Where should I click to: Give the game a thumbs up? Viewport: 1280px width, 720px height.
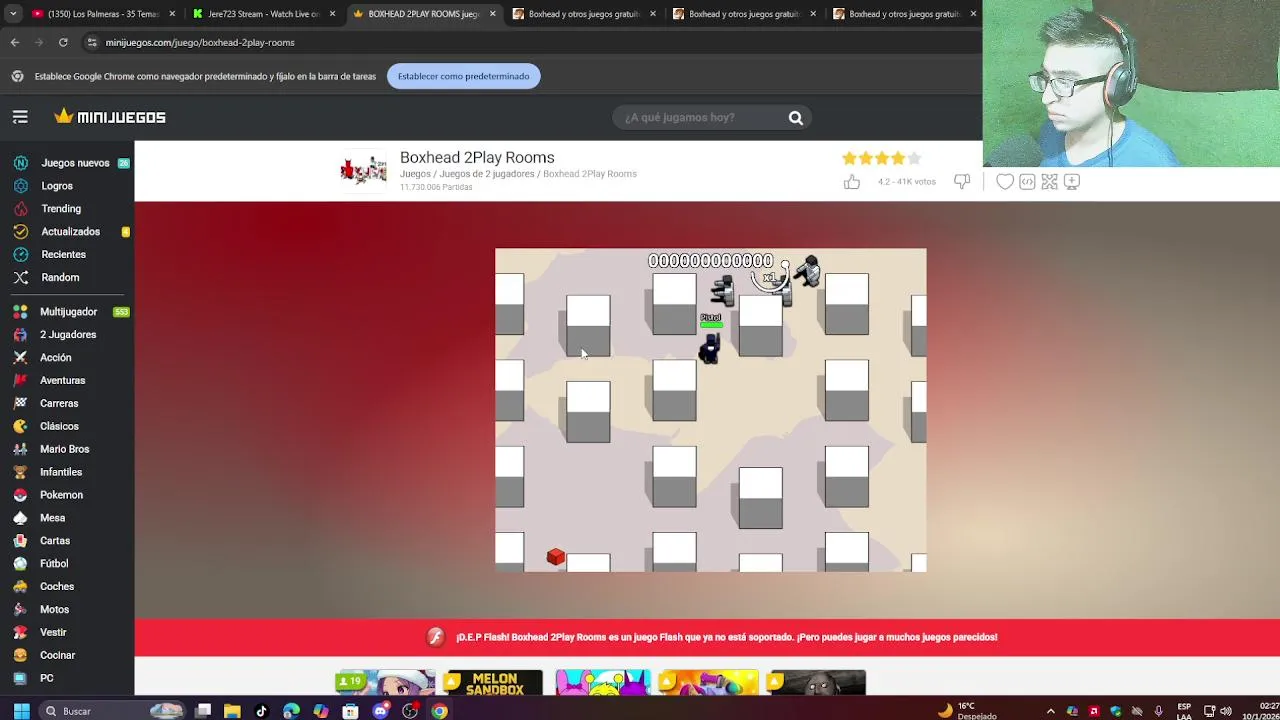pyautogui.click(x=852, y=181)
